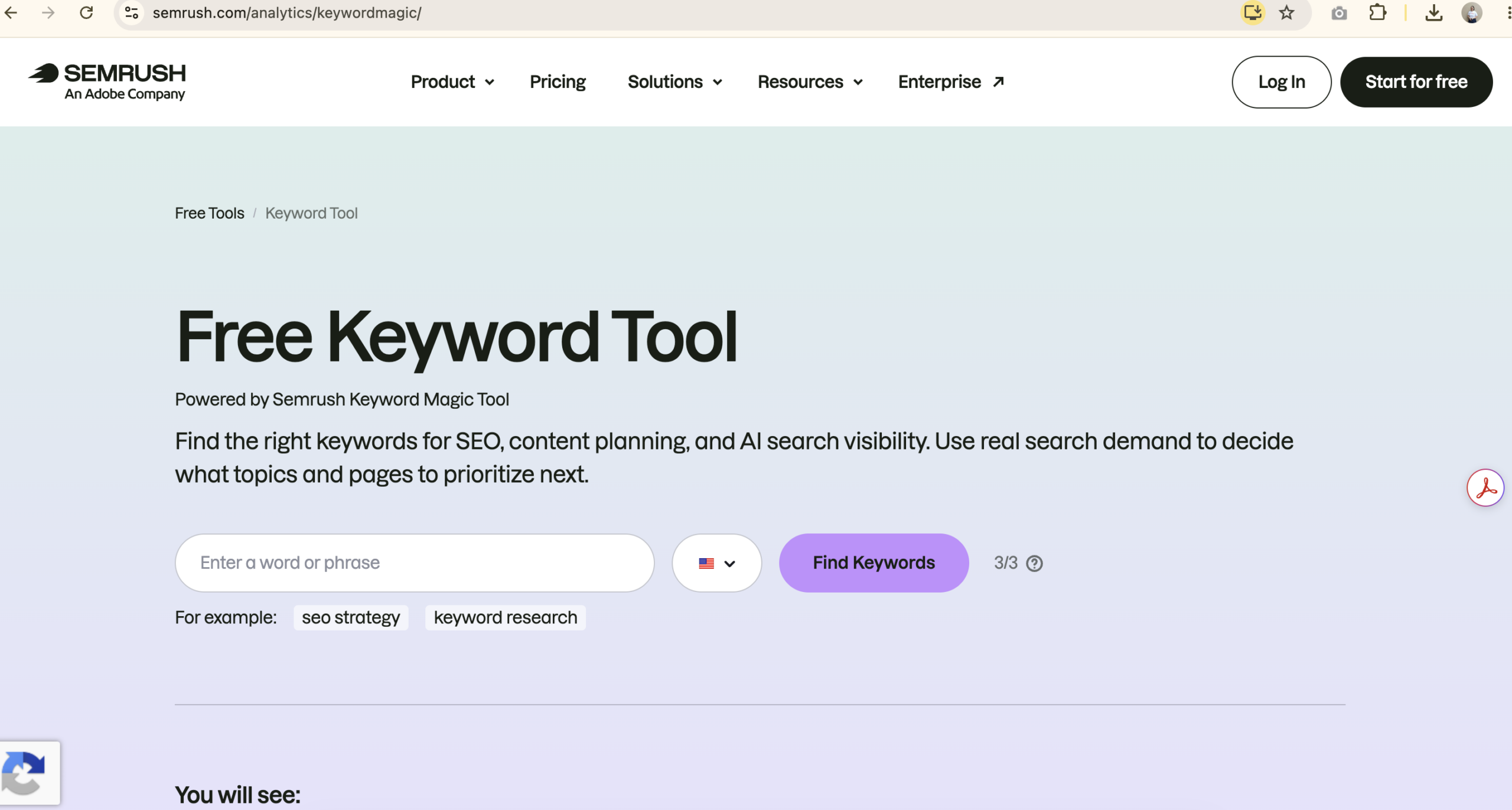
Task: Go to Free Tools breadcrumb
Action: pos(209,213)
